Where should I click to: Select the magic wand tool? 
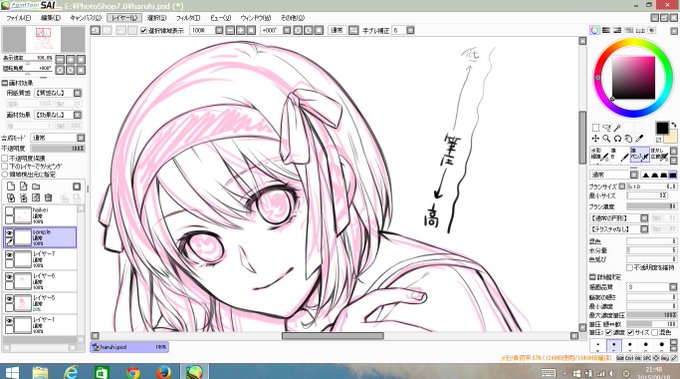(x=617, y=128)
